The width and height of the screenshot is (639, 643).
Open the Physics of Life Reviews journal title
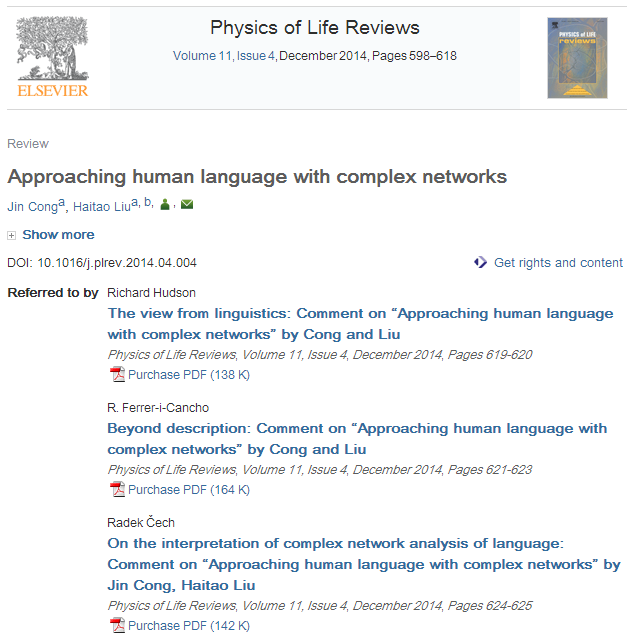pyautogui.click(x=314, y=28)
